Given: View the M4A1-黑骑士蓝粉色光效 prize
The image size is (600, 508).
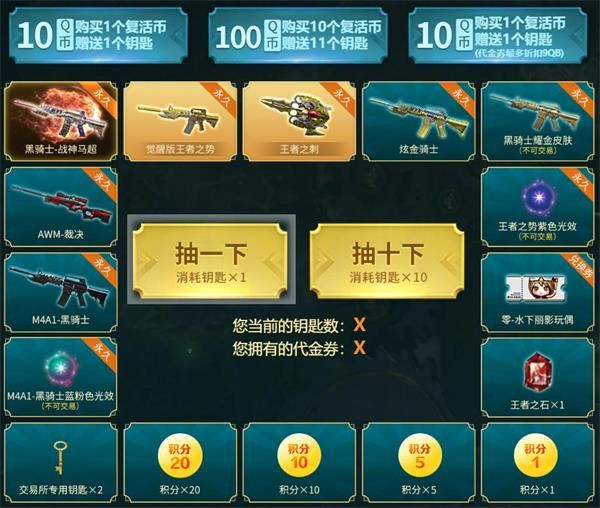Looking at the screenshot, I should 61,378.
